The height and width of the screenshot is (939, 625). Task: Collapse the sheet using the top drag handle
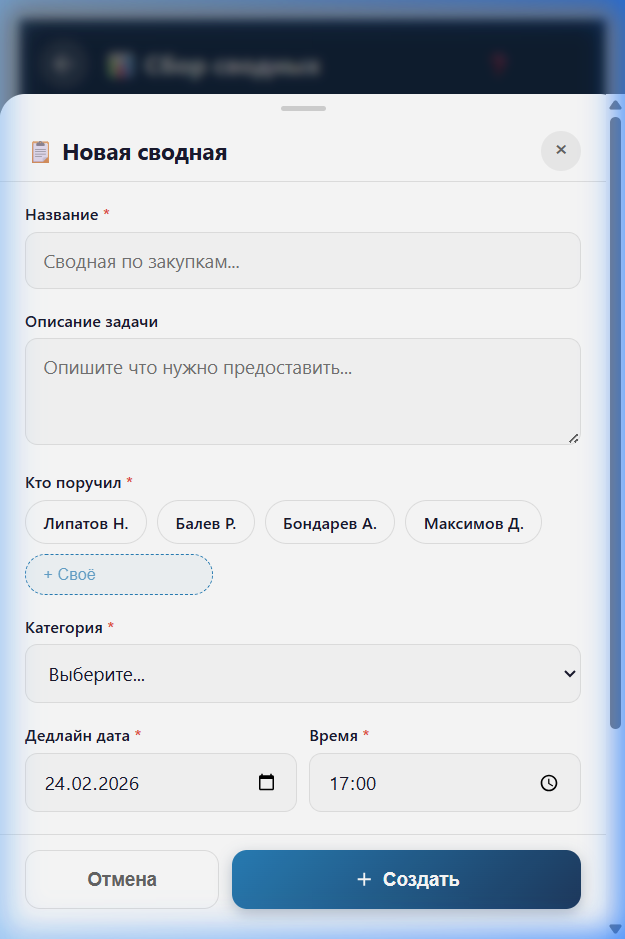303,108
